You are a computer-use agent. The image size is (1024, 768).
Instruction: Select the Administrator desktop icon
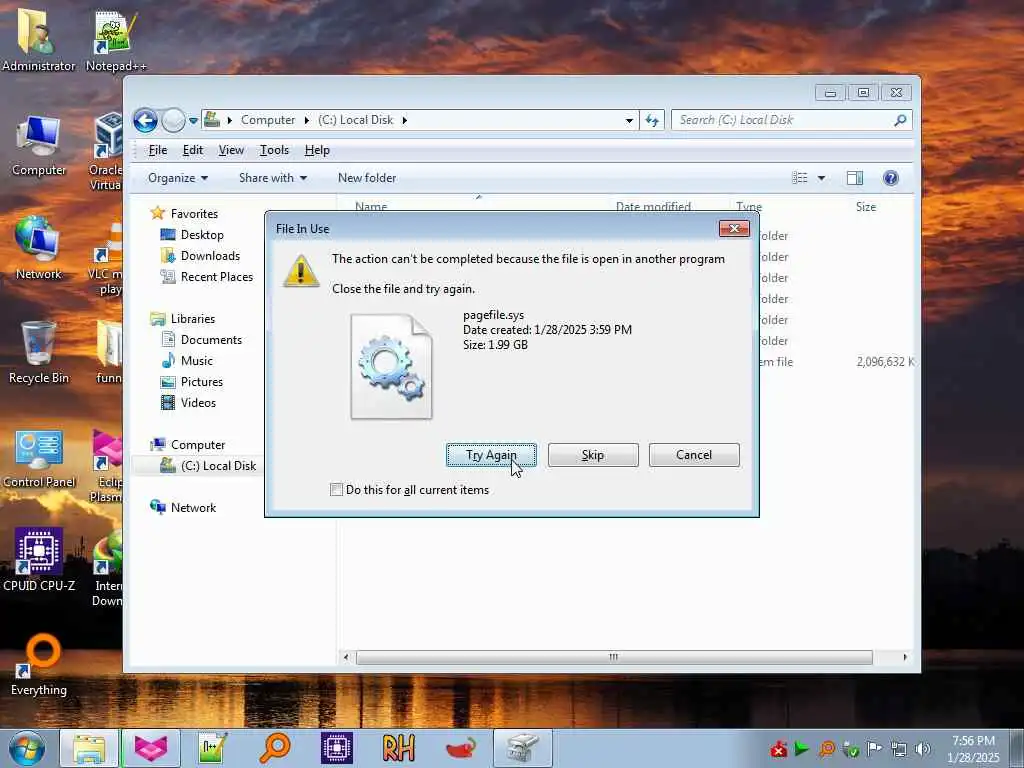(x=39, y=39)
